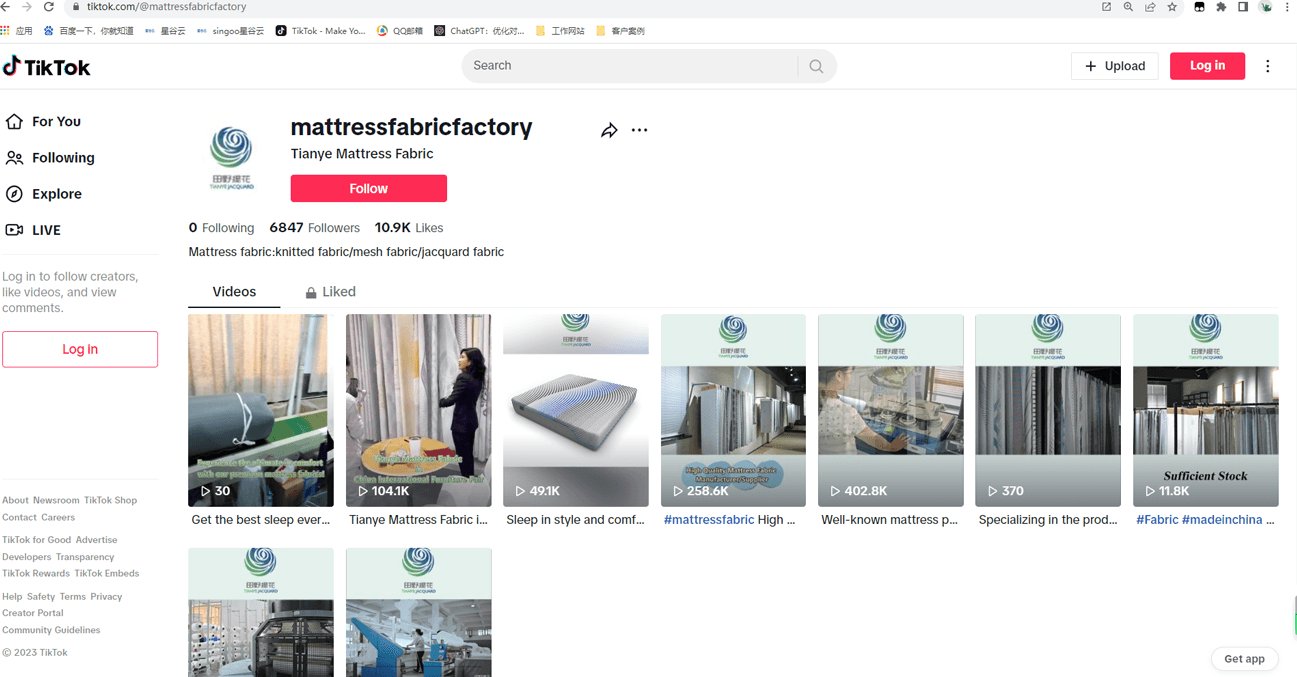Click the 6847 Followers count
1297x677 pixels.
(314, 228)
